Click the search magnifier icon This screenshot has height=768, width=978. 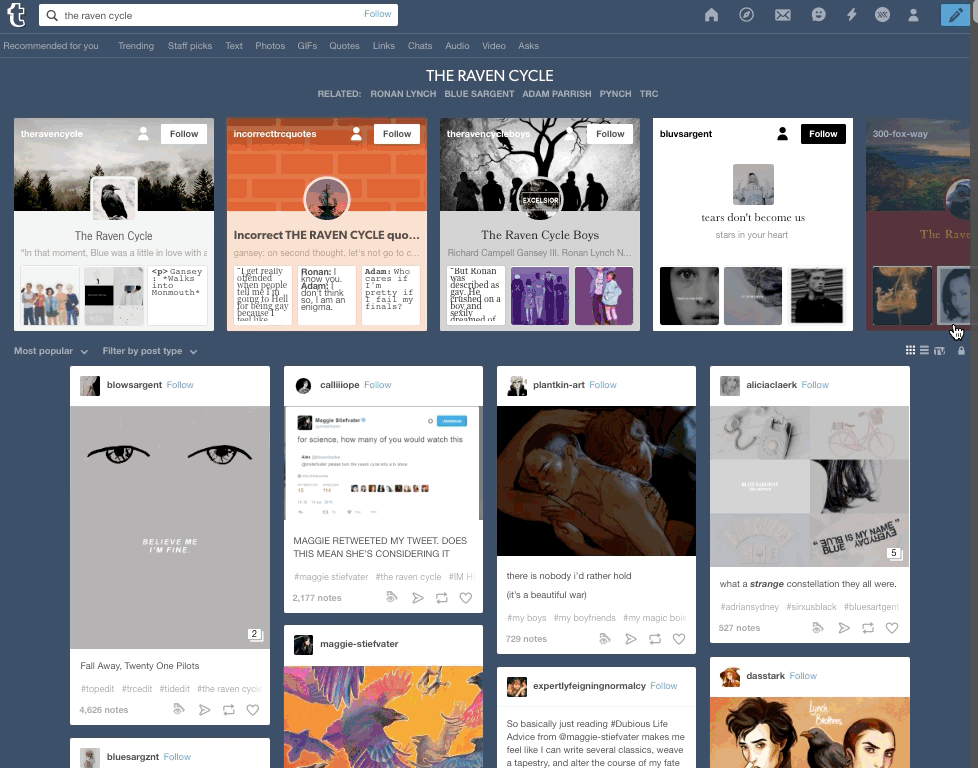click(x=52, y=15)
